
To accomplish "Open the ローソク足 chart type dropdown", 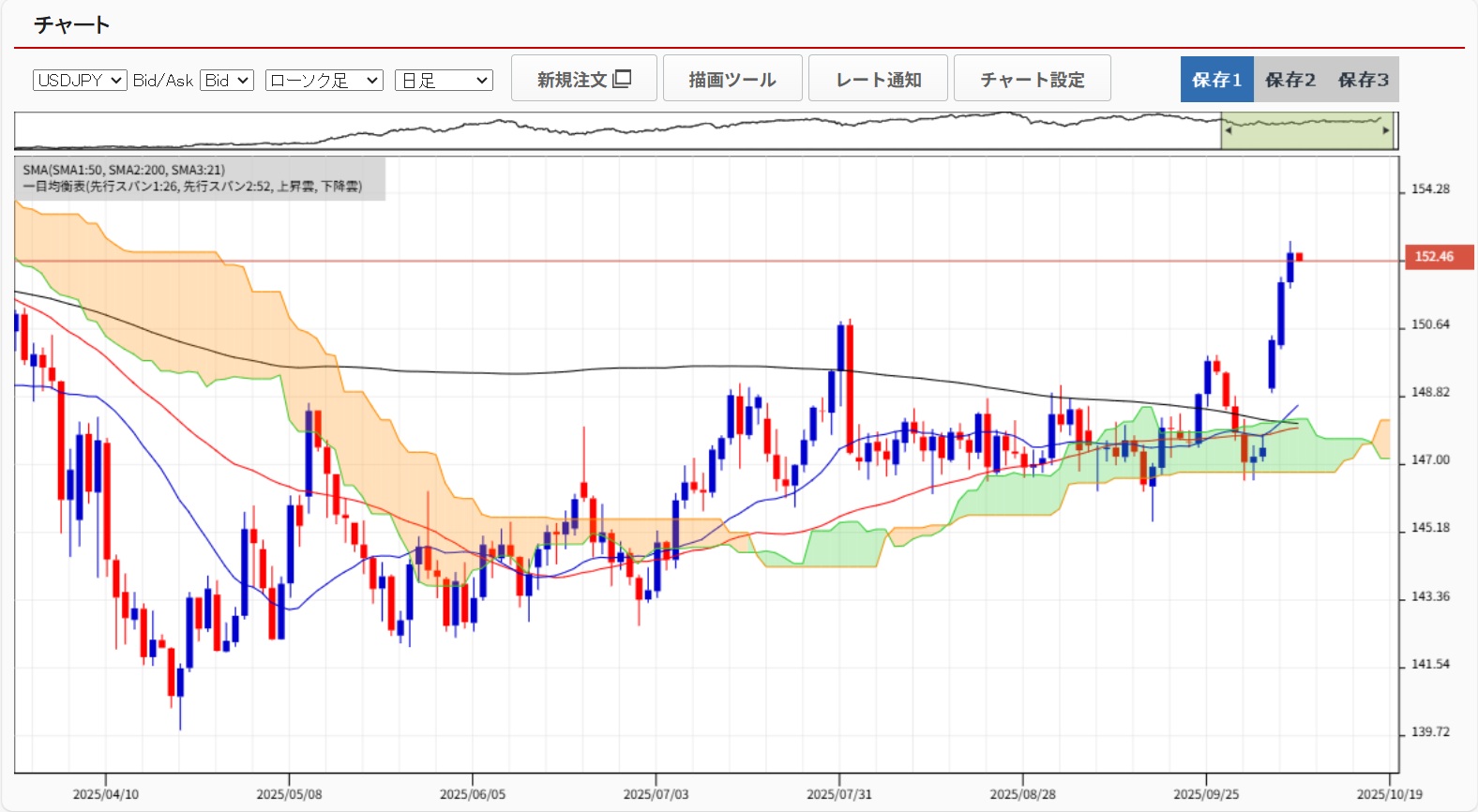I will tap(324, 81).
